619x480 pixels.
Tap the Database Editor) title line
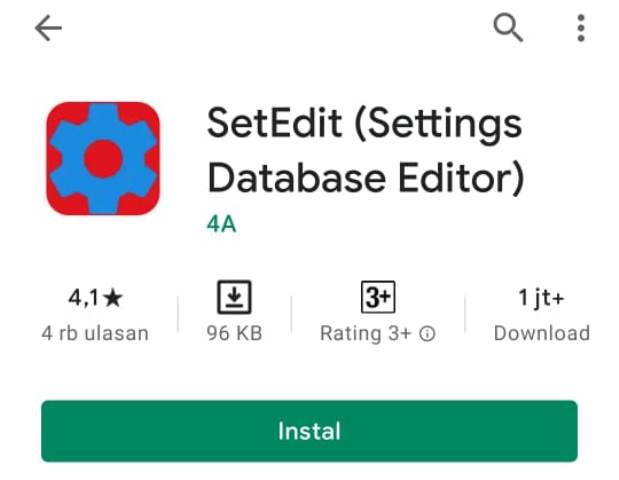coord(366,178)
